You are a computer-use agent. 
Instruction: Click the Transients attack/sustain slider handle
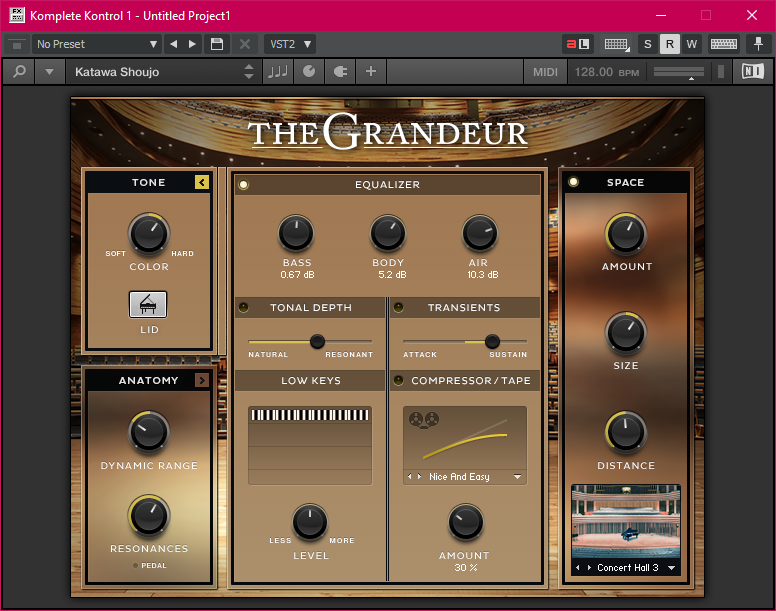[492, 341]
